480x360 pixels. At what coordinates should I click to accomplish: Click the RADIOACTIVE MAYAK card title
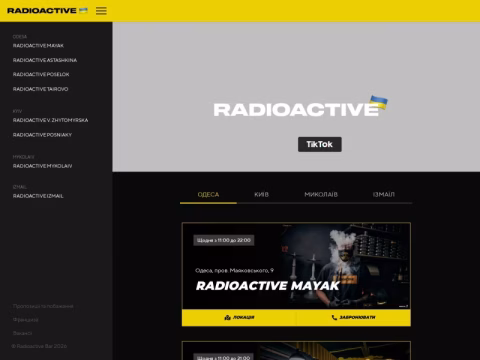268,286
